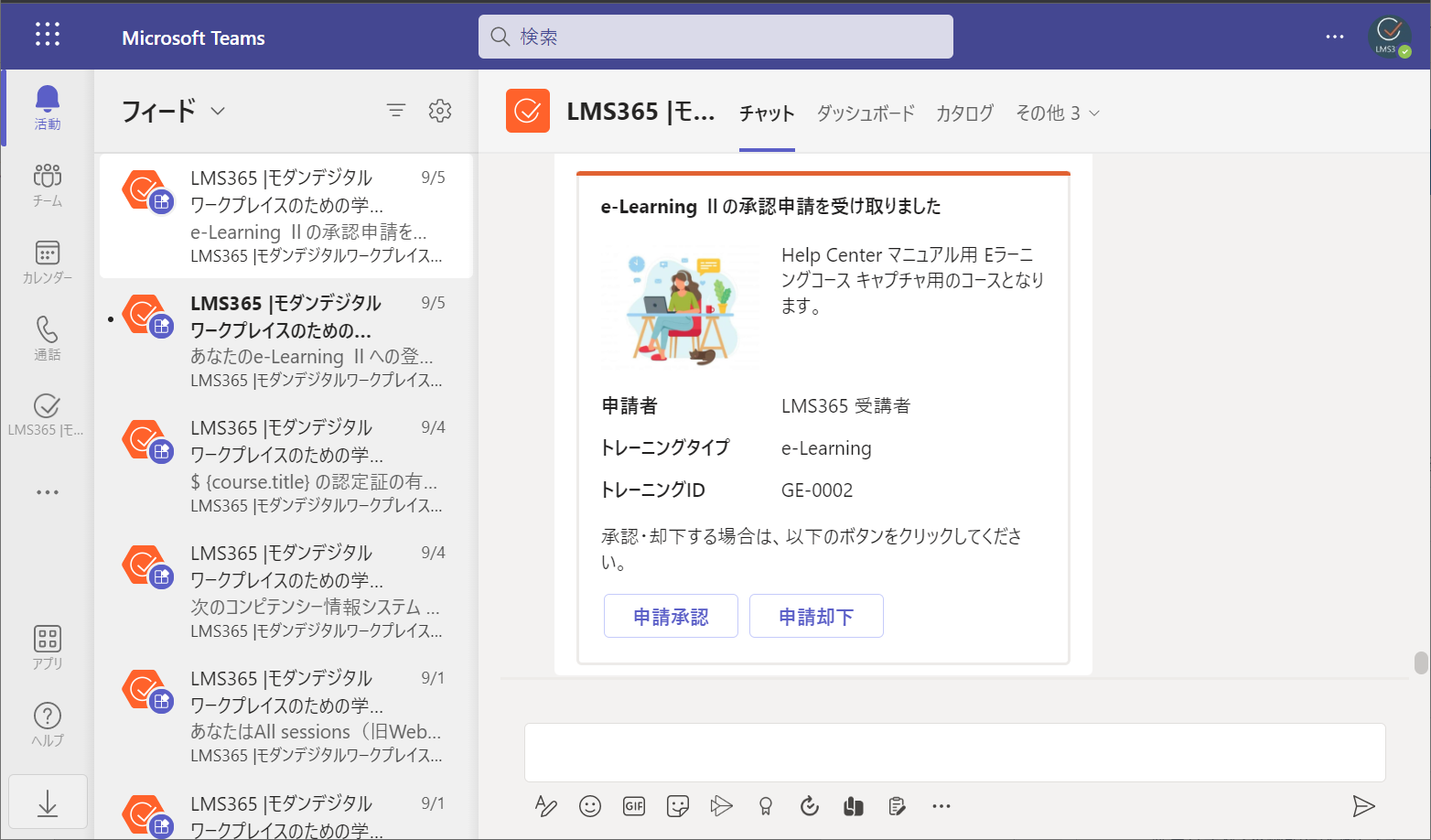Show more apps ellipsis in sidebar
The image size is (1431, 840).
pos(48,492)
